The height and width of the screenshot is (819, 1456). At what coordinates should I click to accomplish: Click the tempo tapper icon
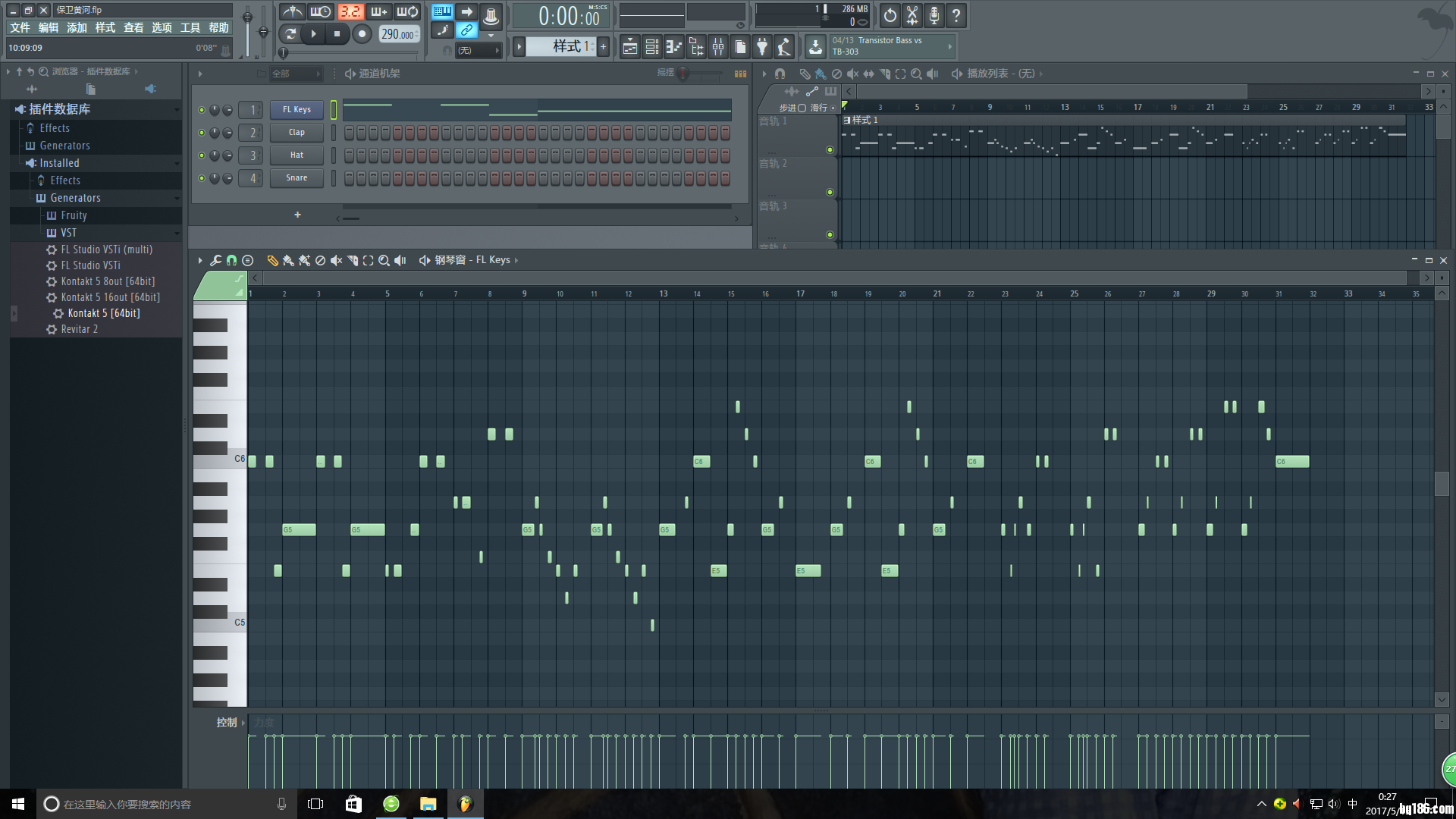(x=784, y=47)
